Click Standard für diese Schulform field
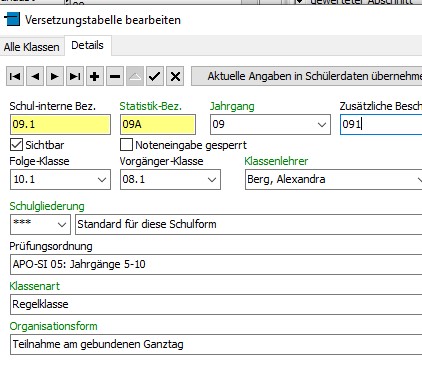Screen dimensions: 422x373 (x=249, y=224)
